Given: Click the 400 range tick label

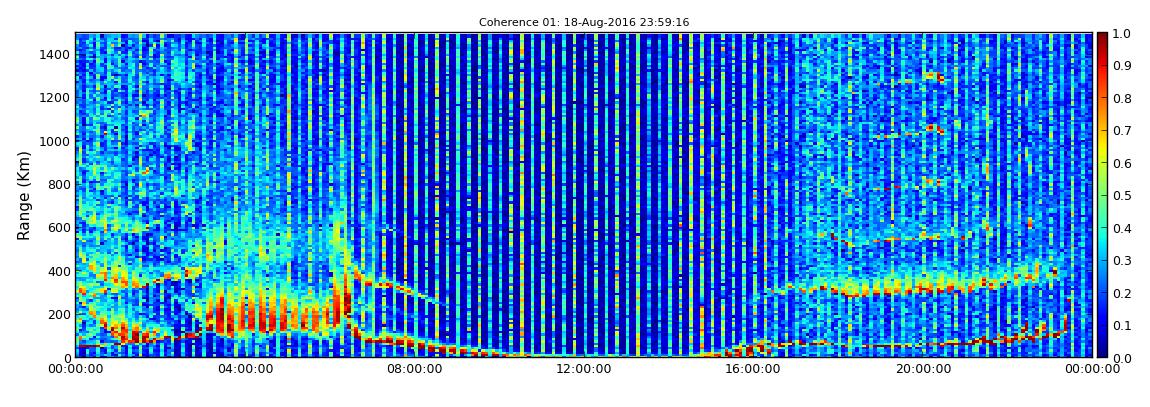Looking at the screenshot, I should [x=59, y=271].
